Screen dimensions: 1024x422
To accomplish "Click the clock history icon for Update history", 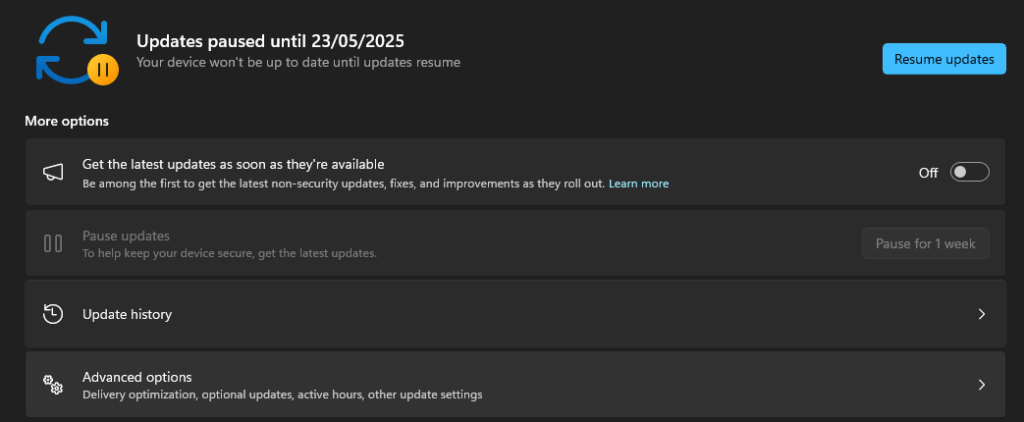I will [53, 314].
